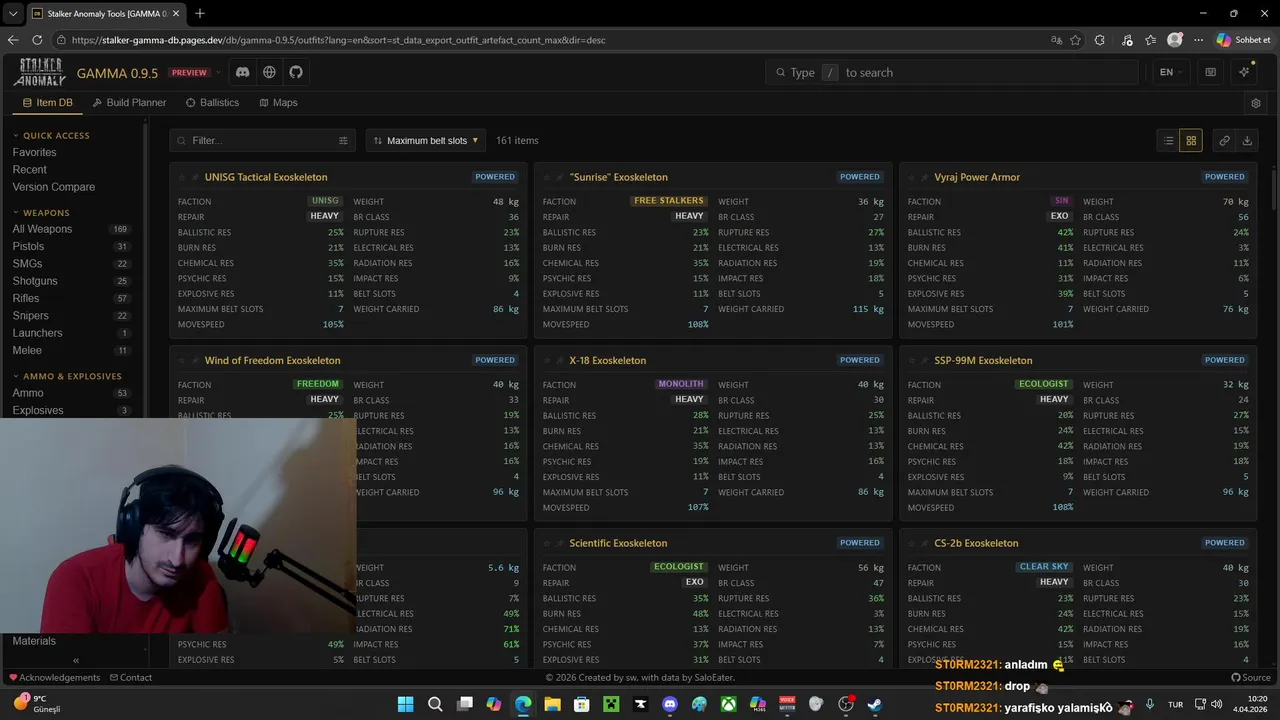Select the Stalker Anomaly Tools browser tab

coord(105,13)
